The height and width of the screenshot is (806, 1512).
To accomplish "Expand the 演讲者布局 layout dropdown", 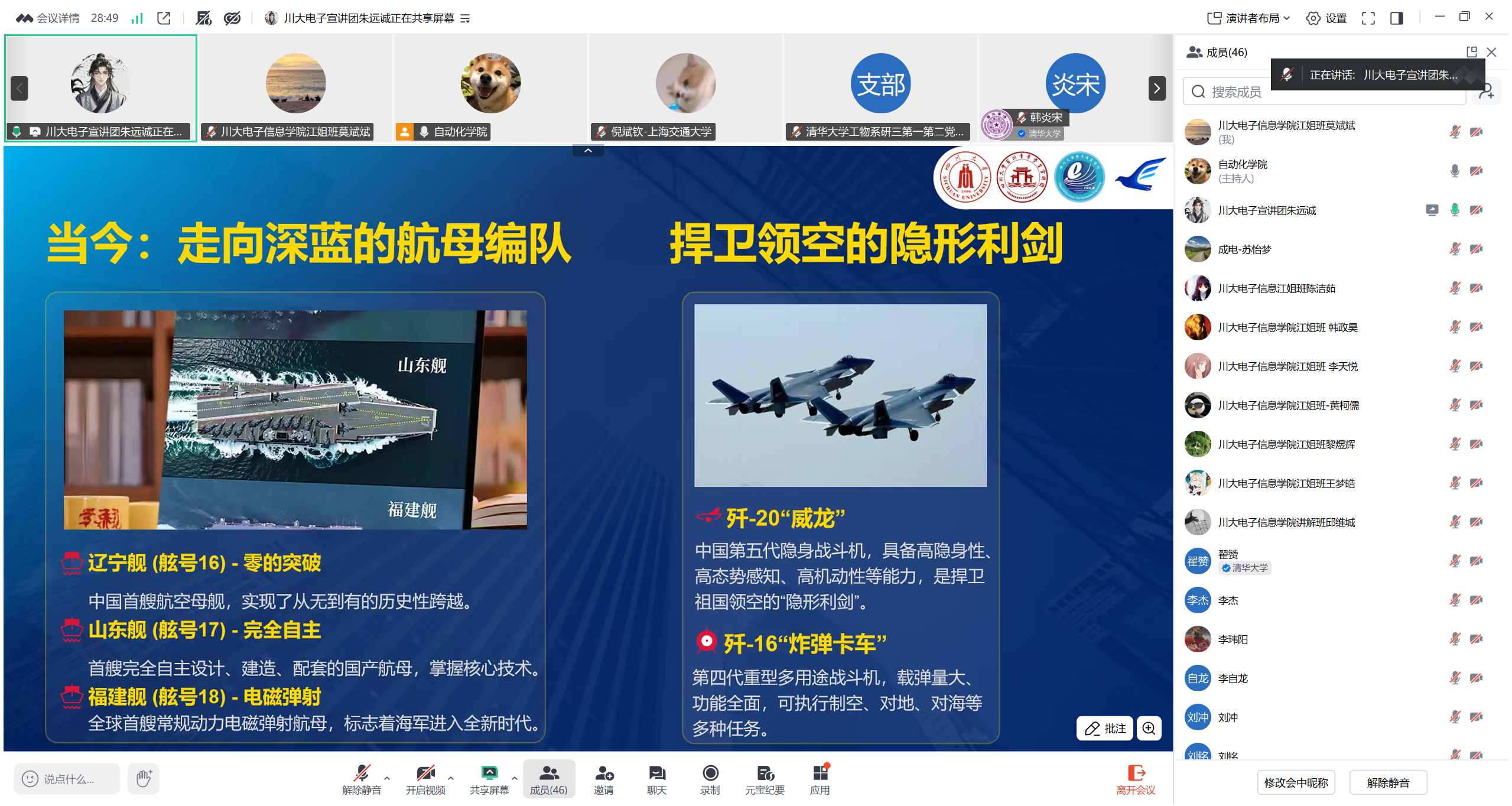I will [1248, 18].
